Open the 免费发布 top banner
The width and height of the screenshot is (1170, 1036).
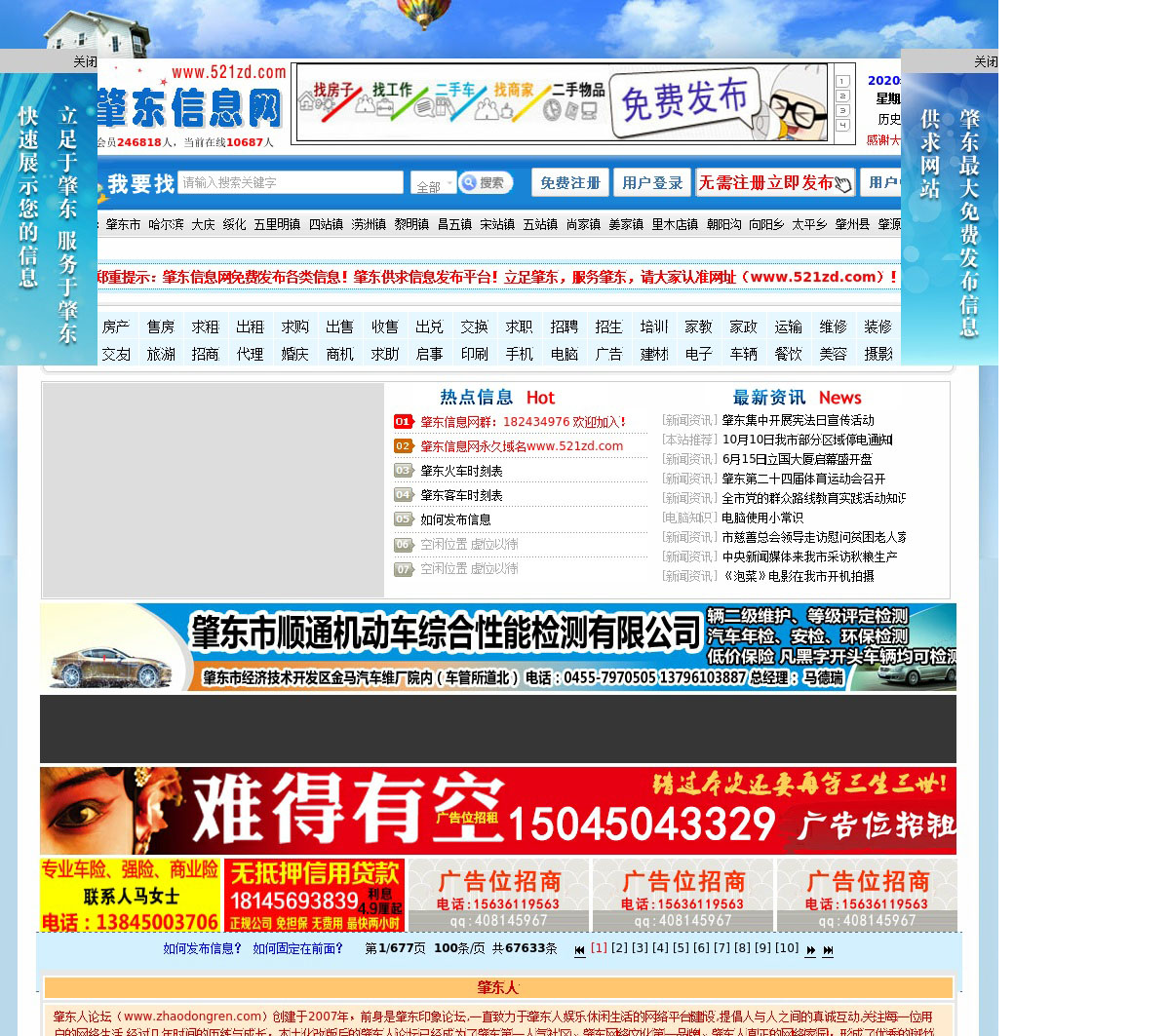click(x=562, y=103)
